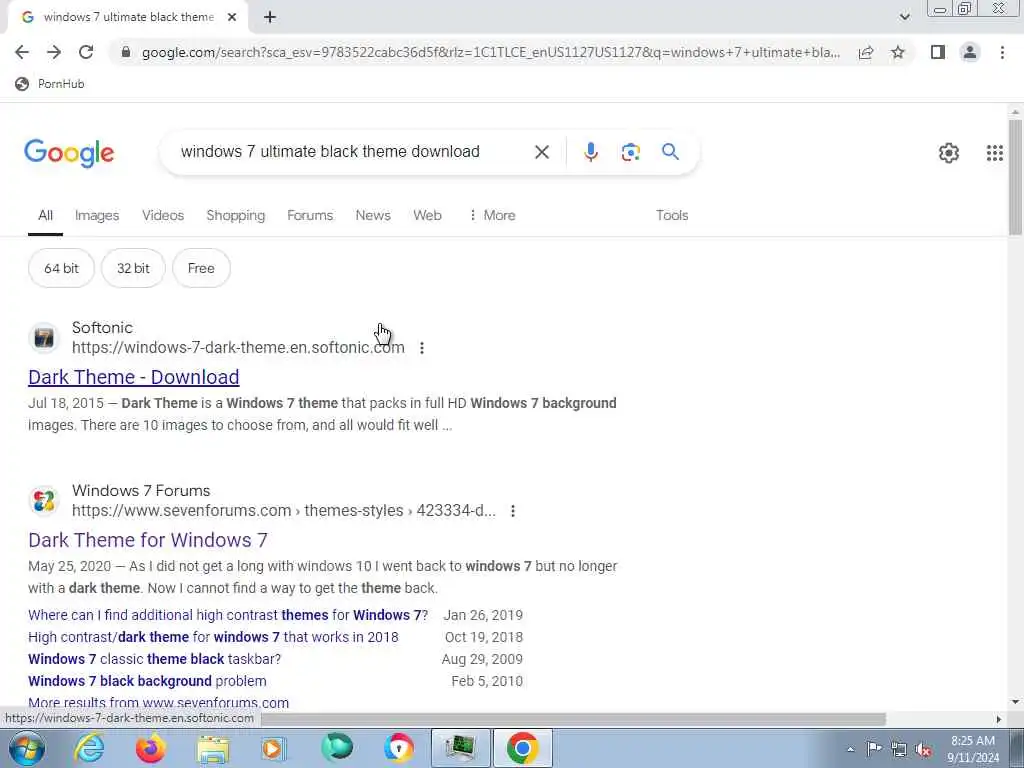This screenshot has width=1024, height=768.
Task: Switch to Shopping results
Action: (236, 216)
